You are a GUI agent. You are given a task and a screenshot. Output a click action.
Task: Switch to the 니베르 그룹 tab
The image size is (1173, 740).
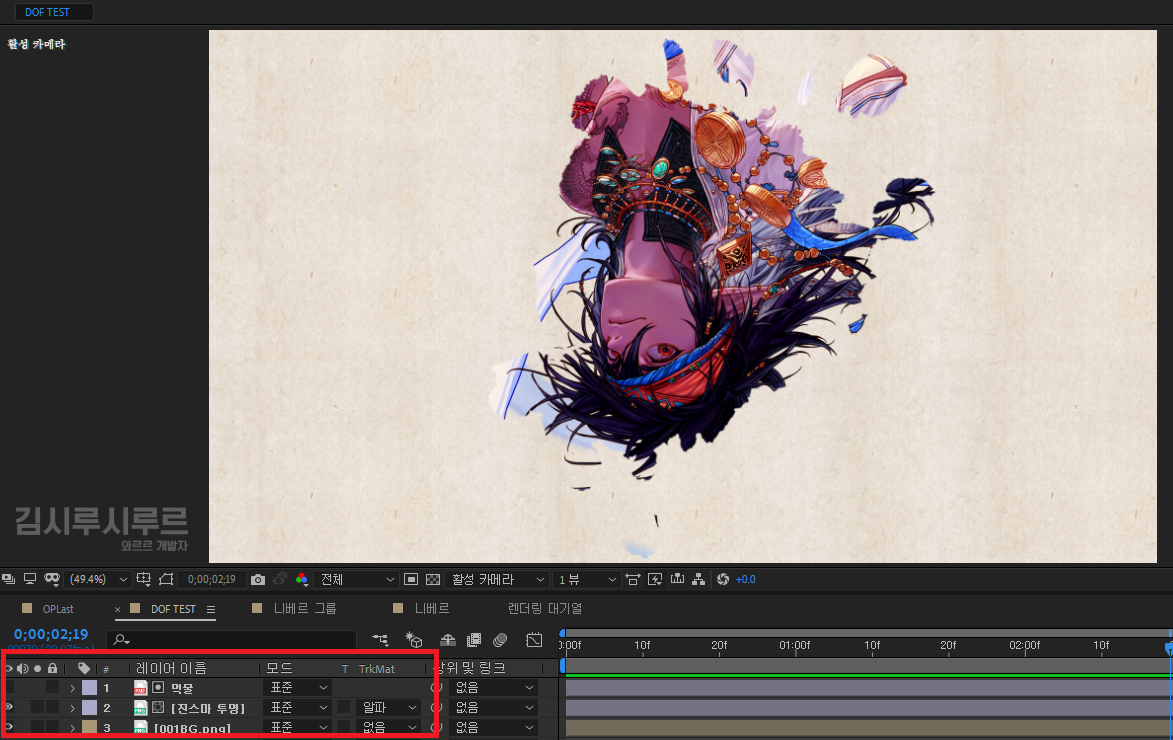[x=304, y=609]
